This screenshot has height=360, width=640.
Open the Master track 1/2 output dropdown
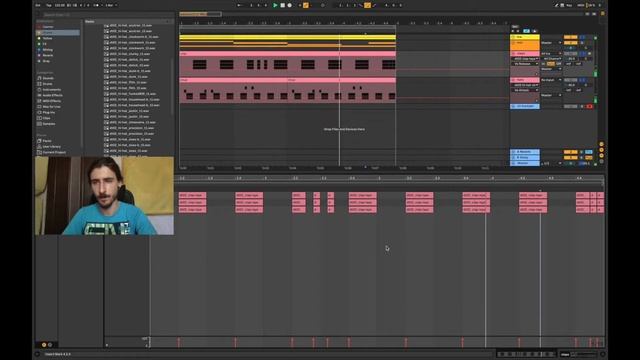[x=551, y=163]
